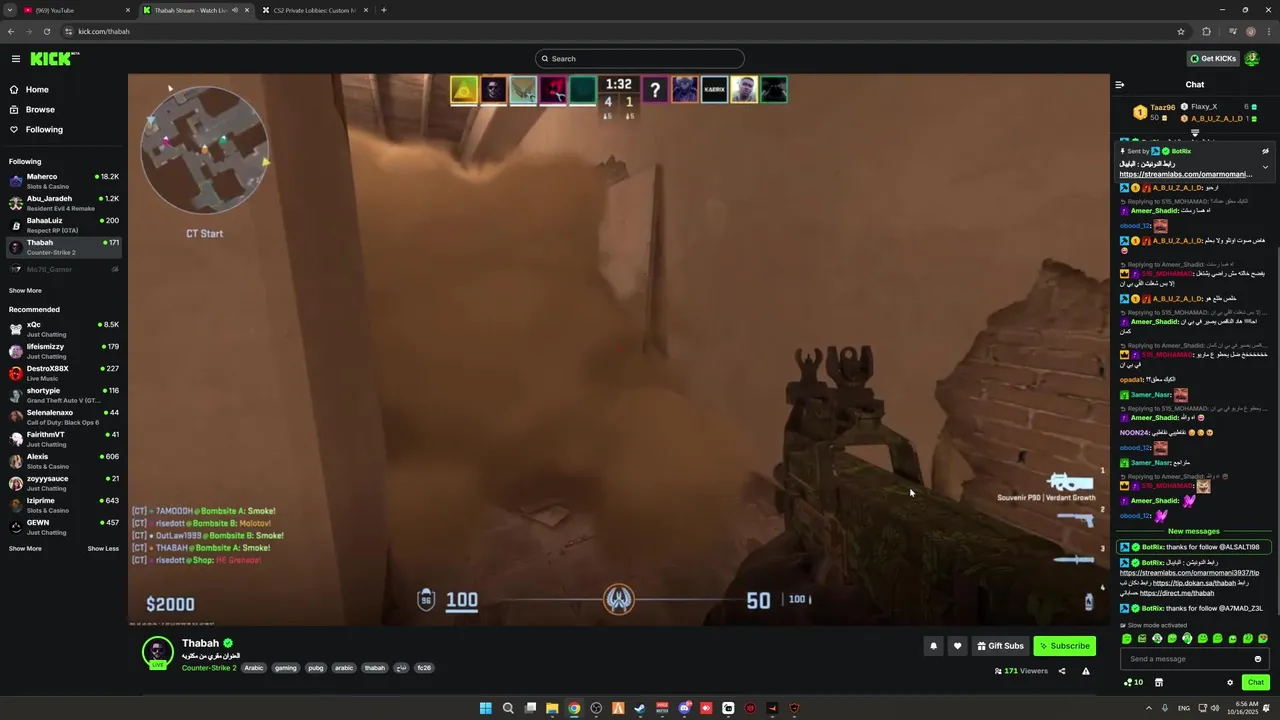Select the pubg stream tag

pyautogui.click(x=316, y=668)
